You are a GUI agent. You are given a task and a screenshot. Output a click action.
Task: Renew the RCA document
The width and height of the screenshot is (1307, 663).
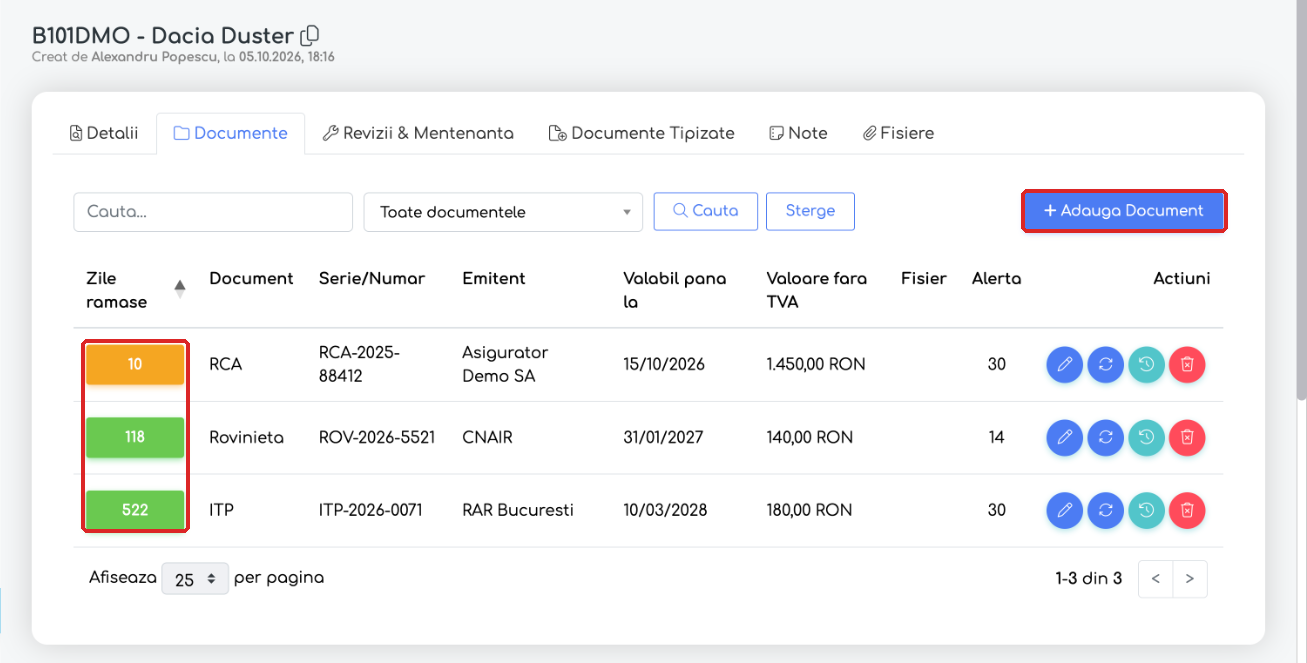[x=1106, y=365]
